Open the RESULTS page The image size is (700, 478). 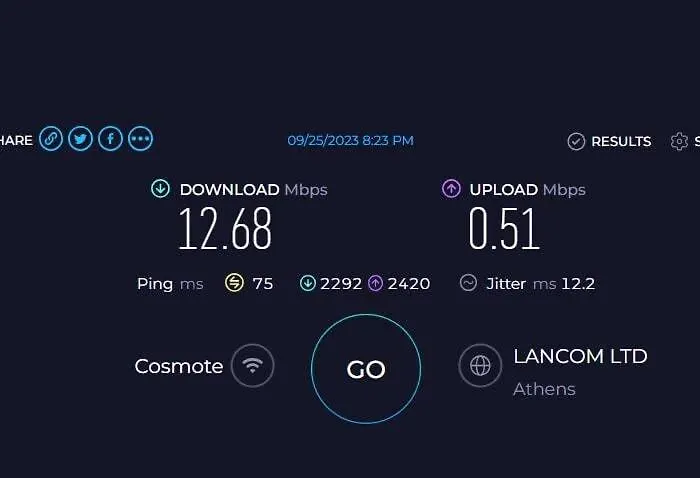pyautogui.click(x=621, y=141)
